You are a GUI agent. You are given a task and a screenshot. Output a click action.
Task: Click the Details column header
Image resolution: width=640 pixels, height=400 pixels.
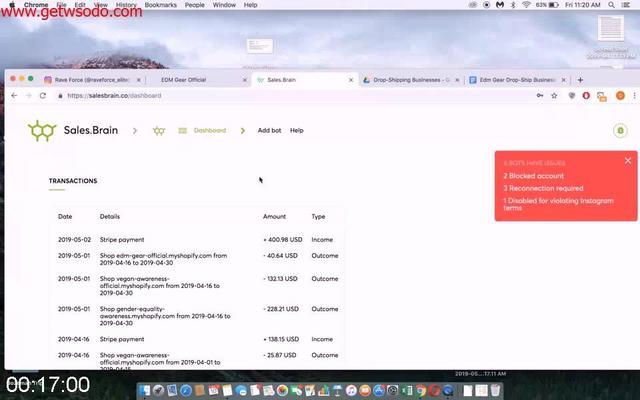click(110, 216)
